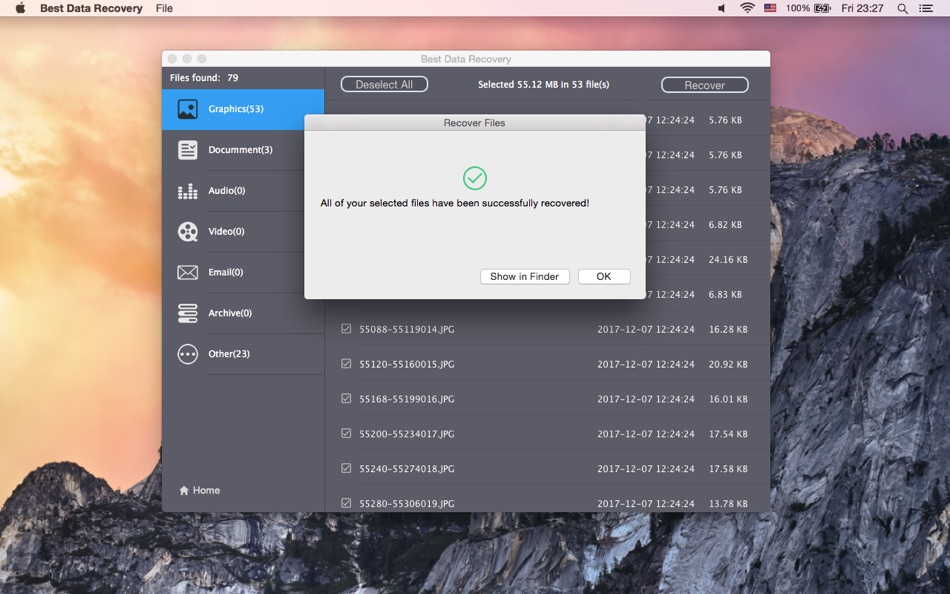Click the battery status icon
Image resolution: width=950 pixels, height=594 pixels.
click(x=822, y=8)
